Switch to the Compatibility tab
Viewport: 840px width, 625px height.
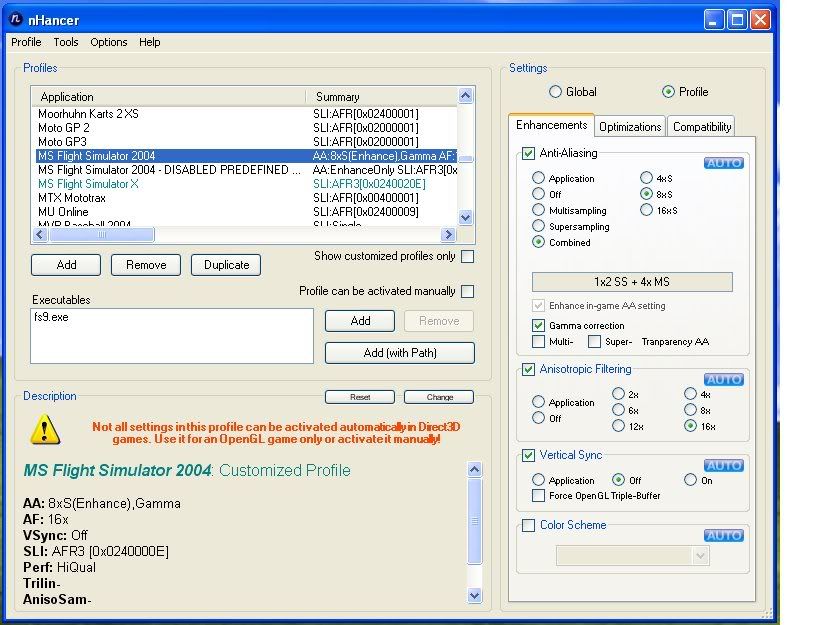click(702, 126)
